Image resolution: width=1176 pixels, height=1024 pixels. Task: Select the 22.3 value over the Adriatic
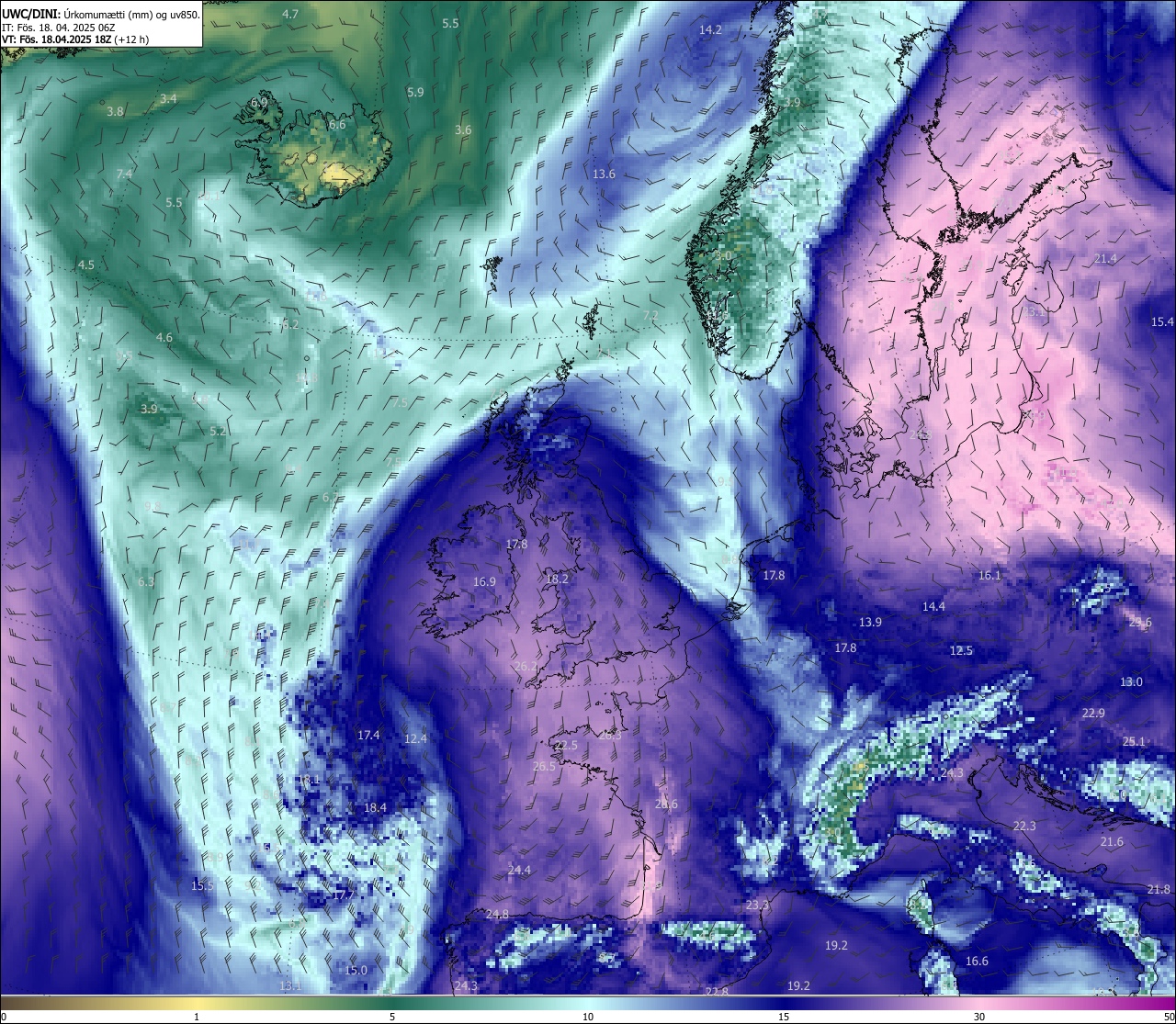point(1023,826)
